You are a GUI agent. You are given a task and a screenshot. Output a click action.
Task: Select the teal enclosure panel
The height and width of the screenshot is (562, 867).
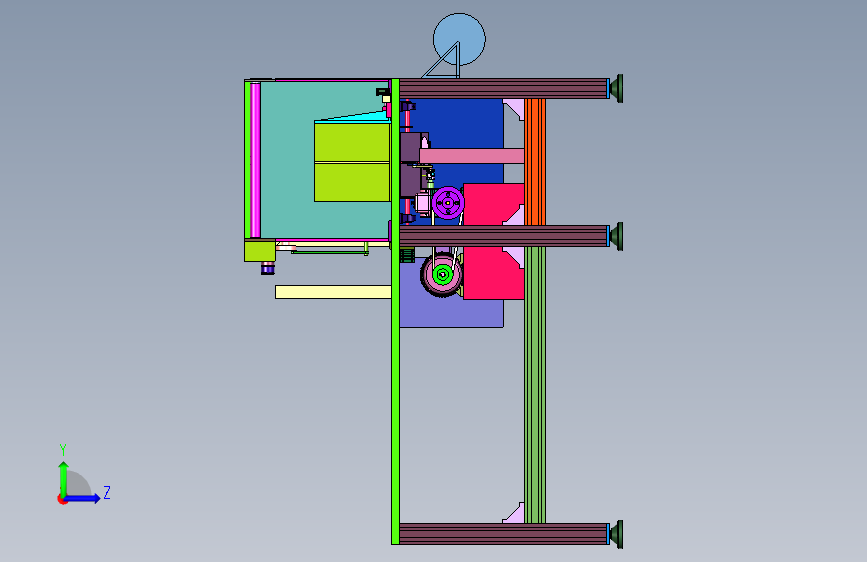point(288,160)
